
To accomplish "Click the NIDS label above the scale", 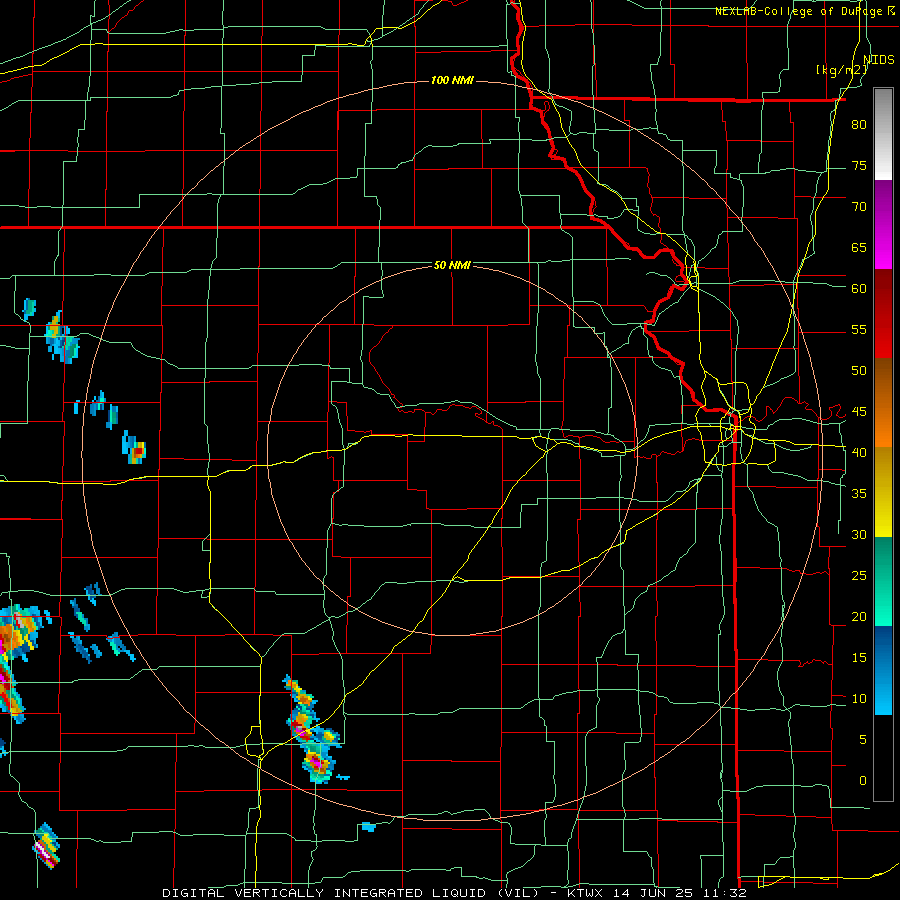I will 878,60.
